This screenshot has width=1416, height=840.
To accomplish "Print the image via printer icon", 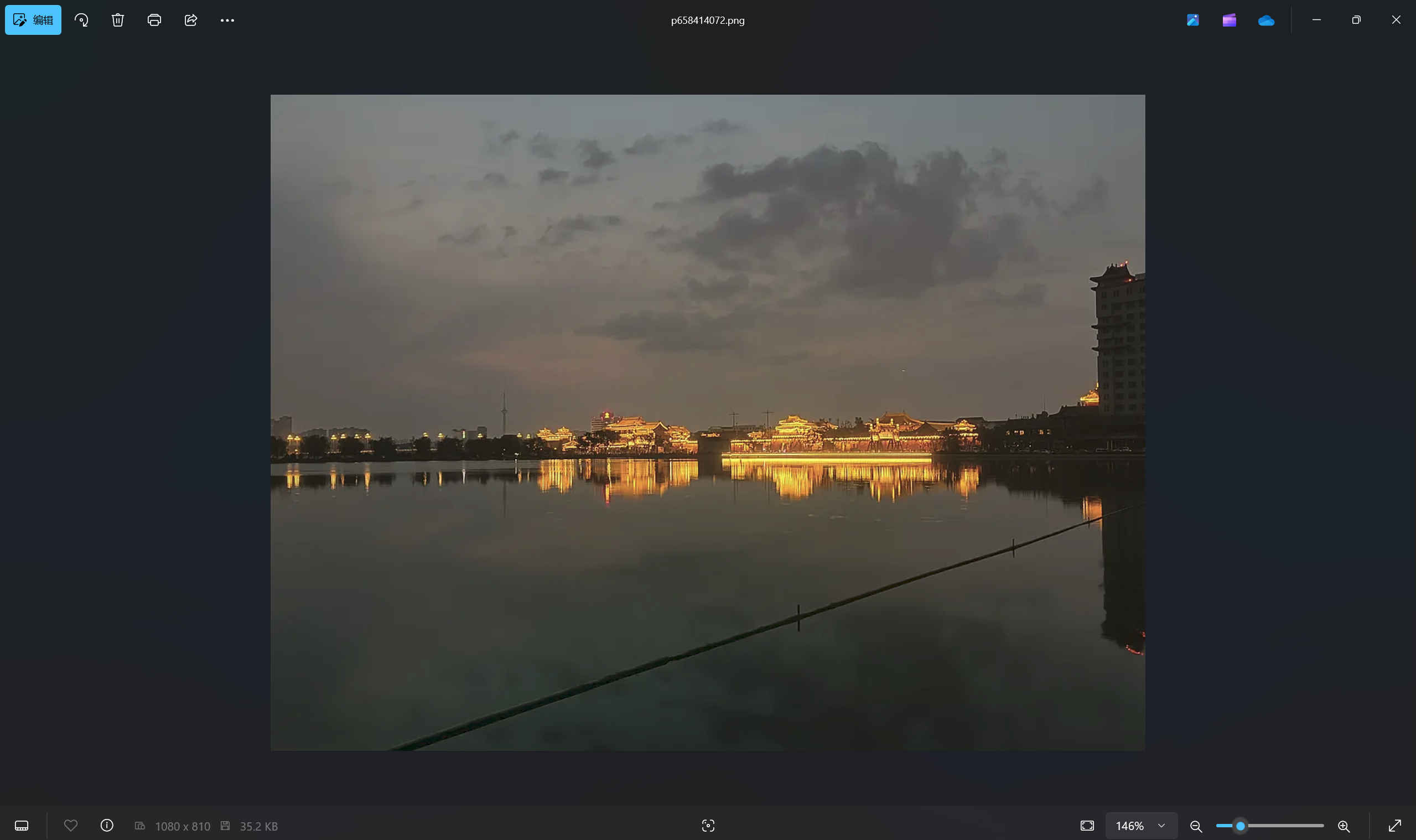I will 154,20.
